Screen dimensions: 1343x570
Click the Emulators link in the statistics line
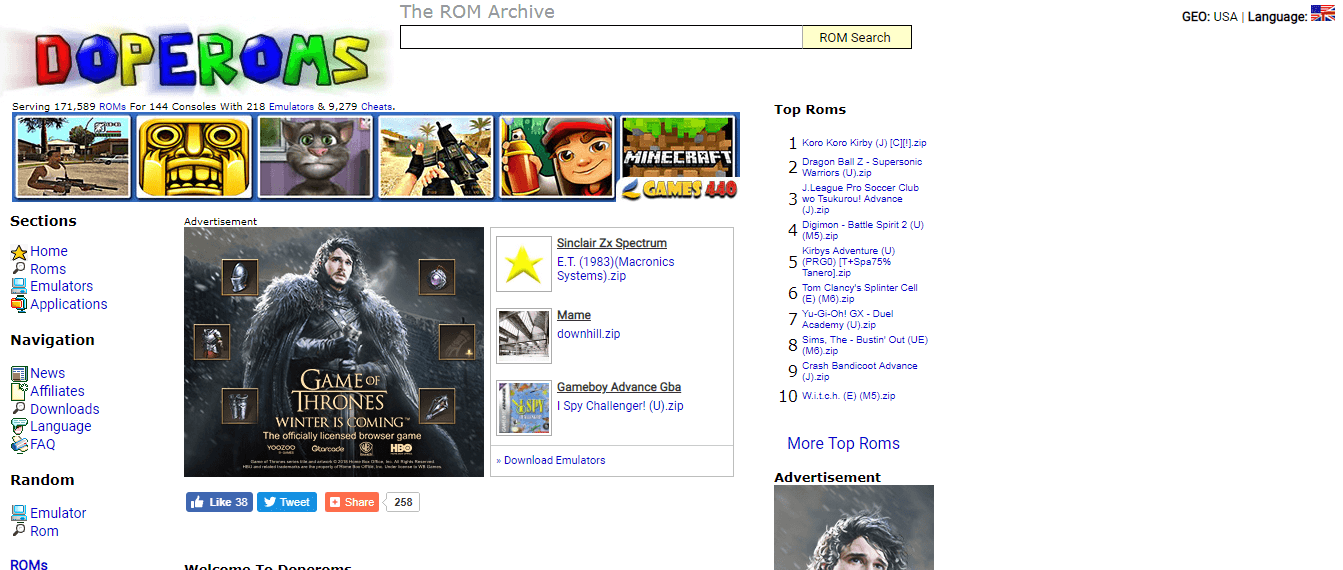click(x=291, y=106)
